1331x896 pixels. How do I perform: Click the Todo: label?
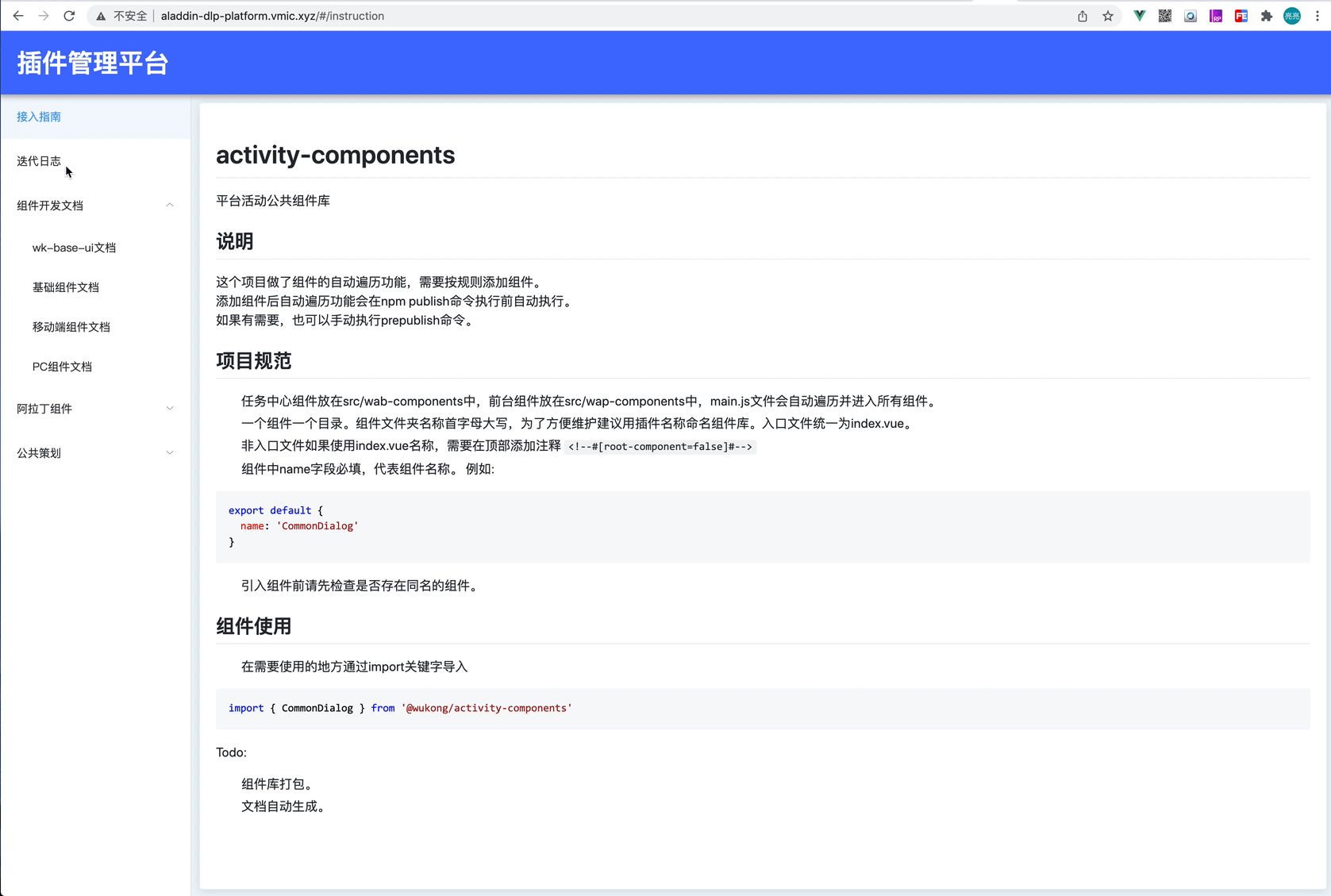pos(231,752)
